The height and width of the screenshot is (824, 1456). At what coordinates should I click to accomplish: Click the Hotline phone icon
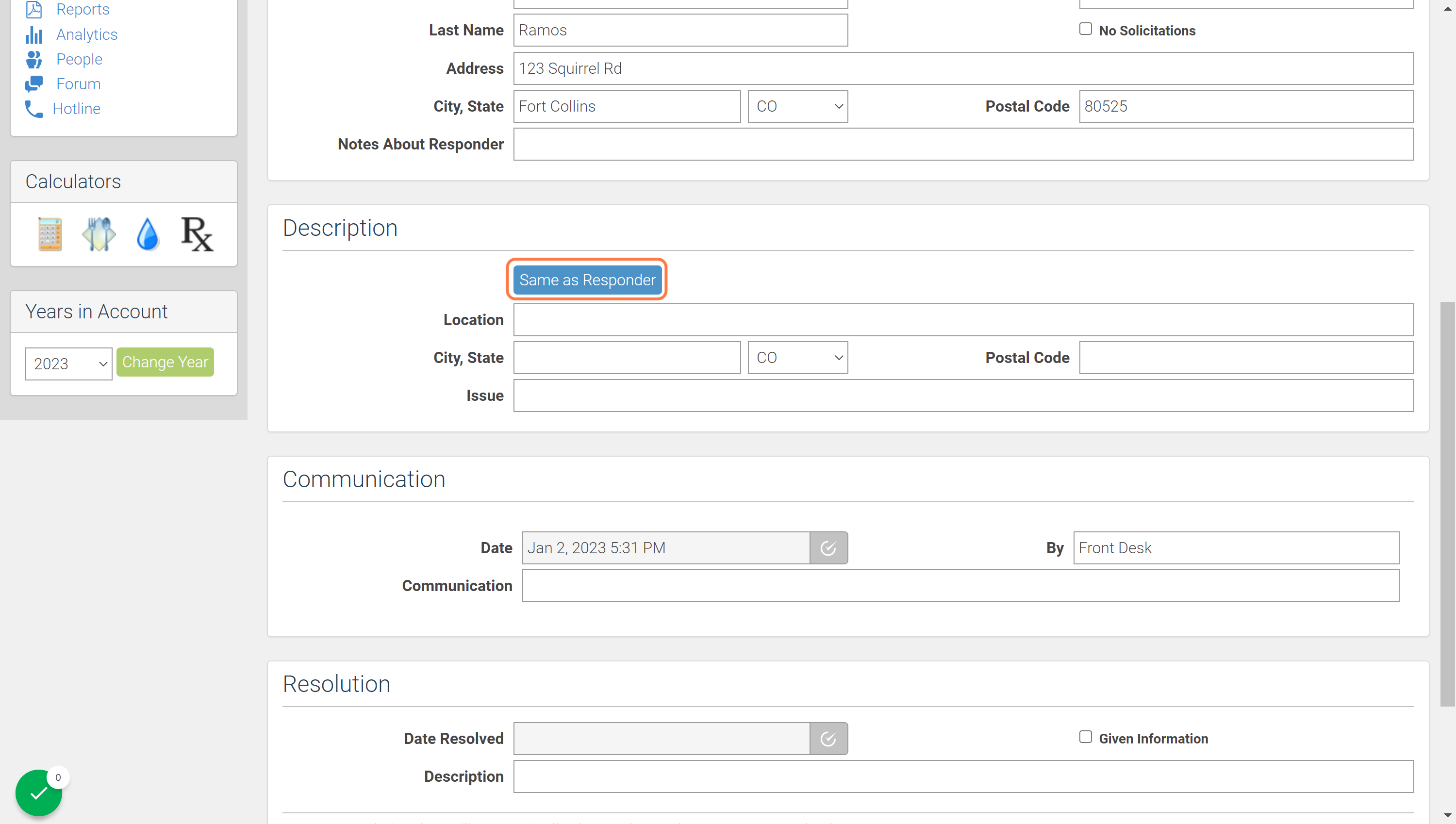[33, 109]
